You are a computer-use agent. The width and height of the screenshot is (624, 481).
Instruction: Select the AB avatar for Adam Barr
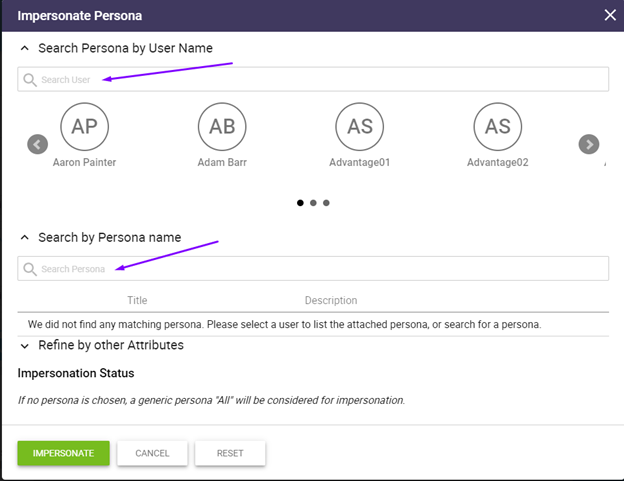click(222, 127)
